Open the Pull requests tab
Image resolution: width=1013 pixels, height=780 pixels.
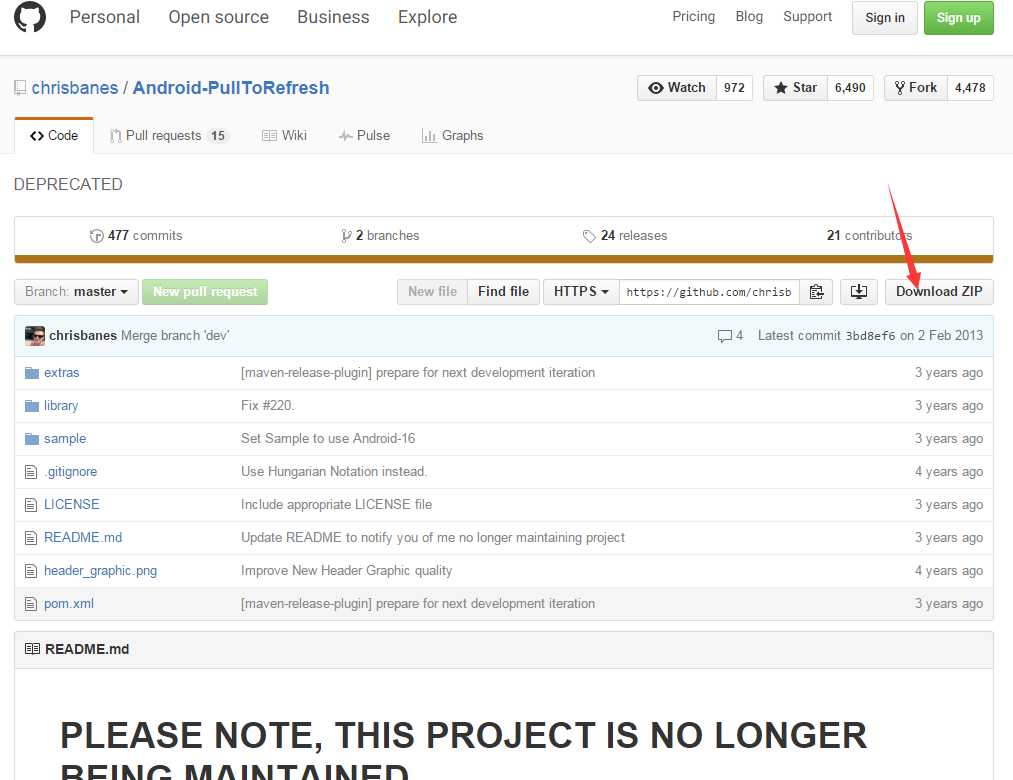168,136
